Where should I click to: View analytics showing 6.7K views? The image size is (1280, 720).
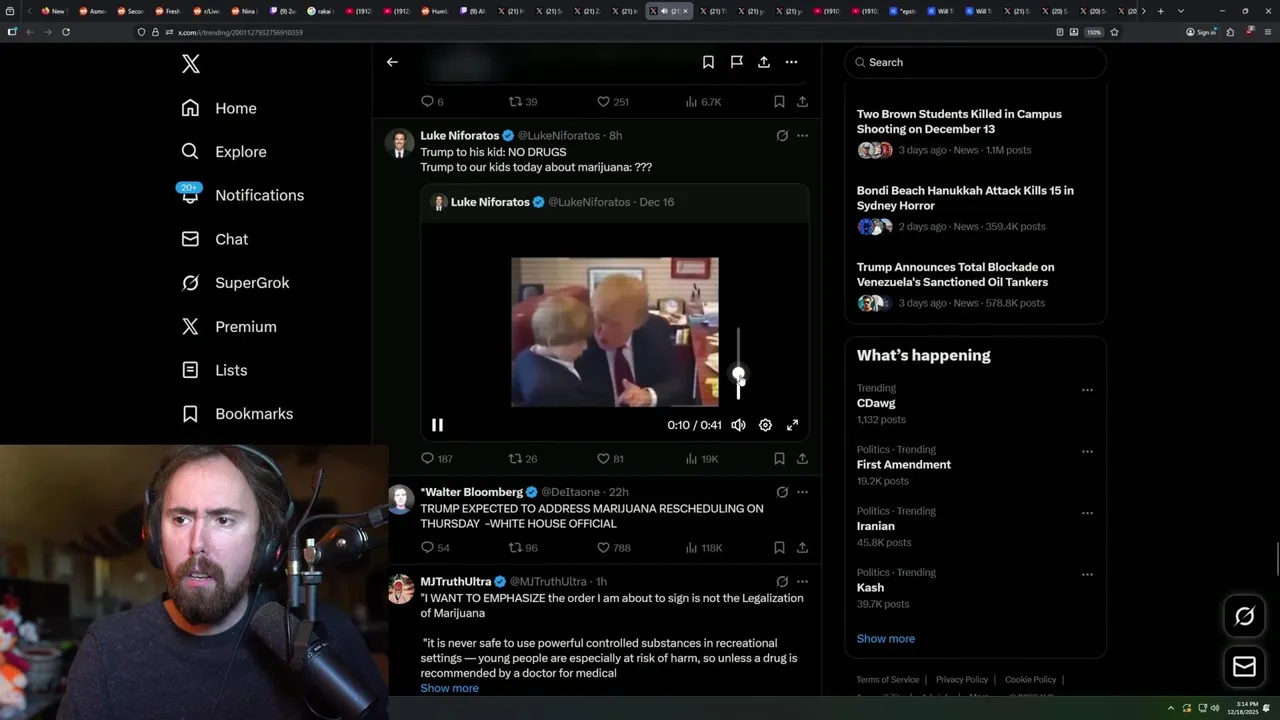point(703,102)
